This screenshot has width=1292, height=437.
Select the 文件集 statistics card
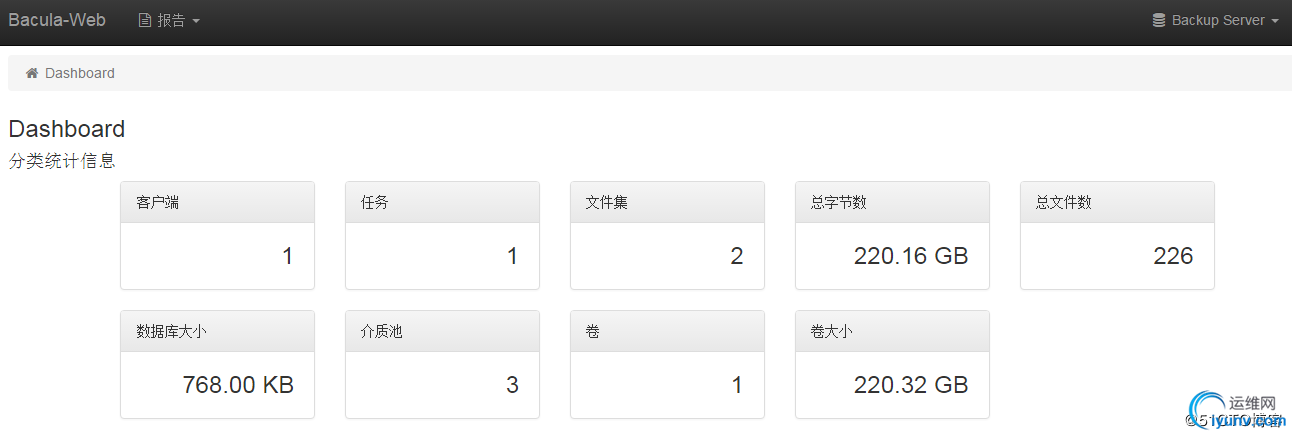pyautogui.click(x=667, y=236)
